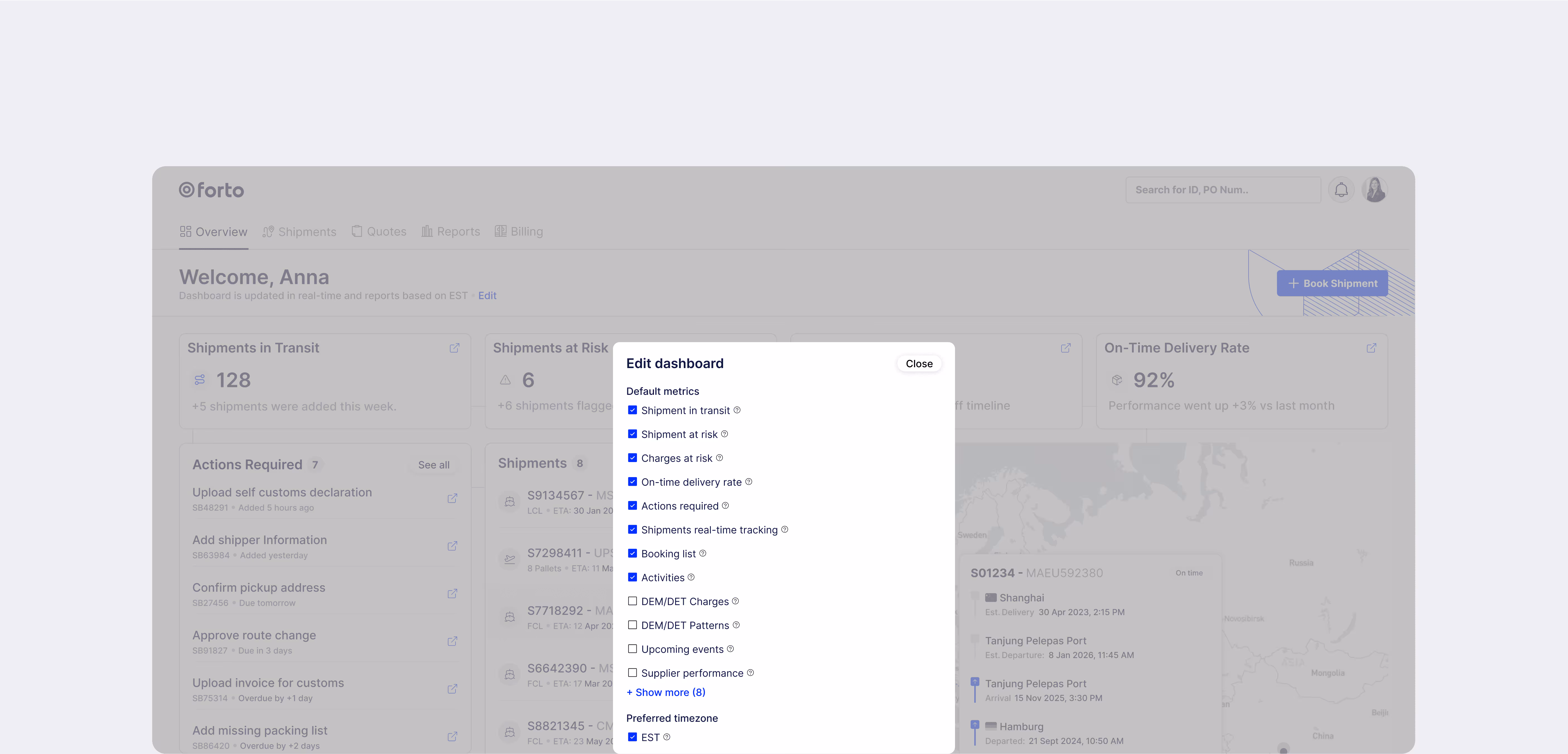Click help icon next to Shipments real-time tracking
This screenshot has height=754, width=1568.
pyautogui.click(x=785, y=529)
